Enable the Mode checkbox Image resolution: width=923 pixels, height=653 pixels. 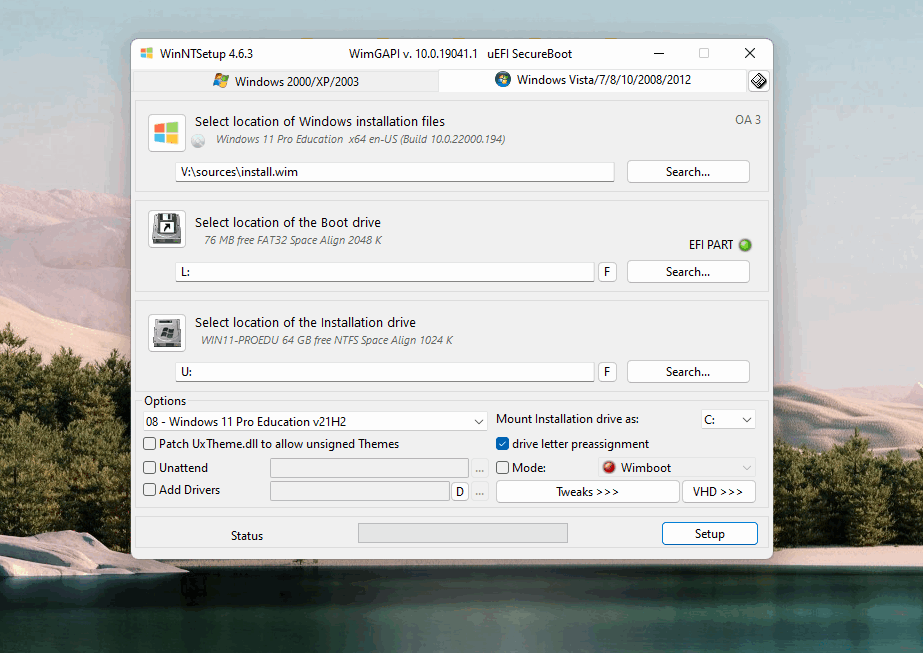502,468
